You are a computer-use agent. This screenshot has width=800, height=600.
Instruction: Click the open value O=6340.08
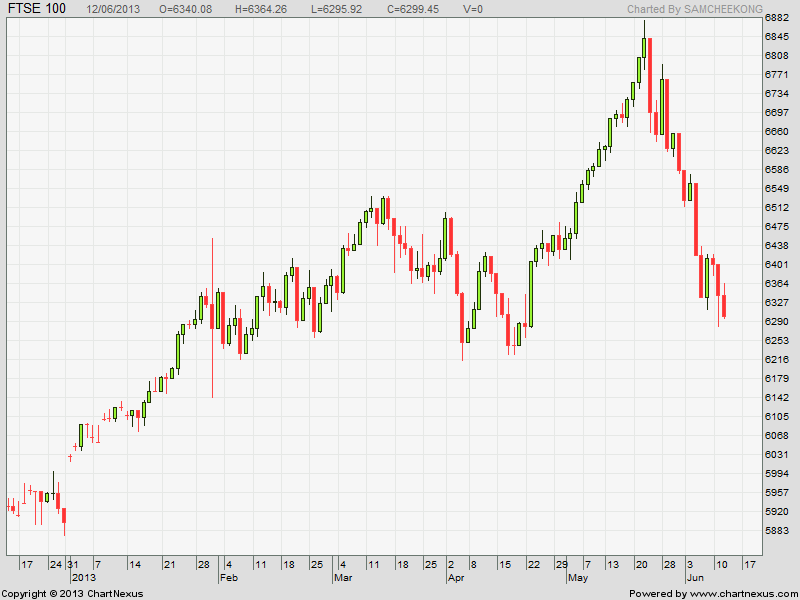pos(186,9)
